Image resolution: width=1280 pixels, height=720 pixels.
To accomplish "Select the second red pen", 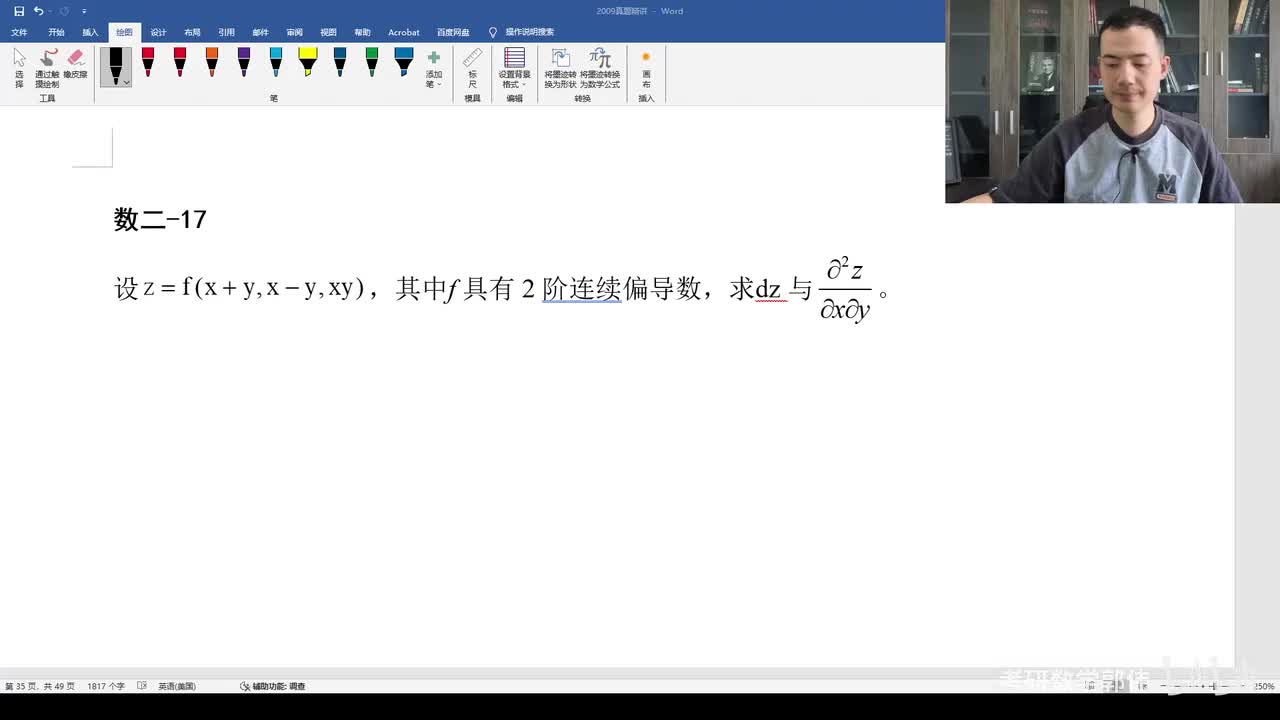I will pos(180,62).
